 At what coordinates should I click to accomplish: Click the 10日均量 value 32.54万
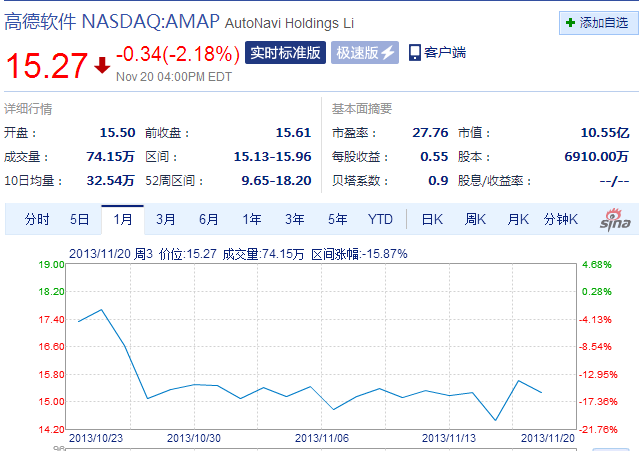(x=110, y=180)
